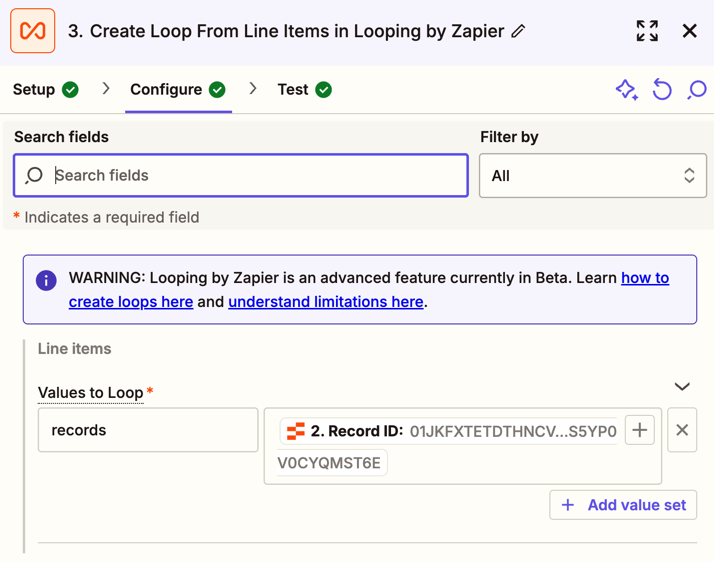Click the 2. Record ID mapped pill
714x562 pixels.
pos(449,431)
